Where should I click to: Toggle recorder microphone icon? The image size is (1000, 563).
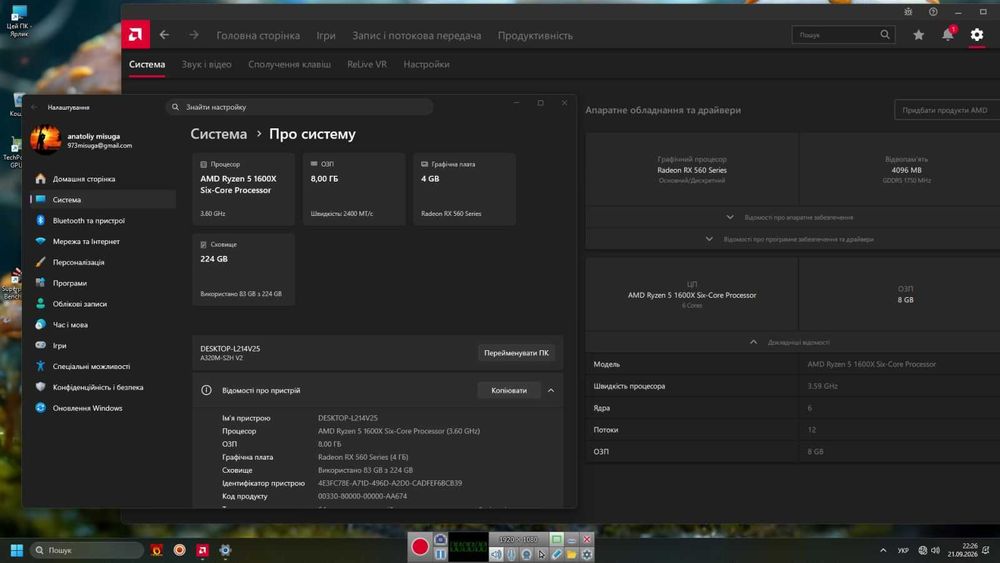(511, 554)
